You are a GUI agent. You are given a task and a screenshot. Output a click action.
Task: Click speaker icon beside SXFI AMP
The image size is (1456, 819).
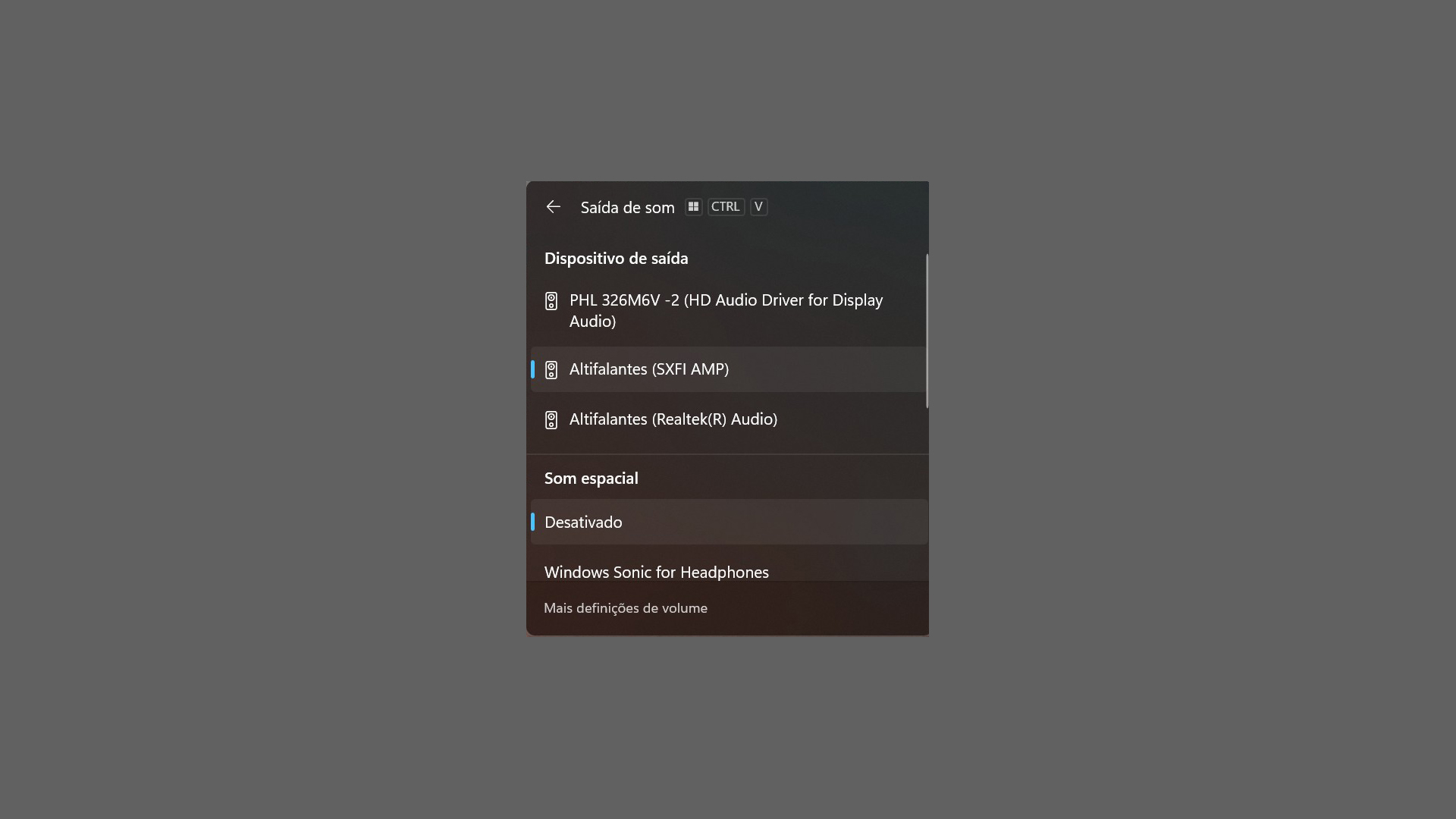(551, 370)
